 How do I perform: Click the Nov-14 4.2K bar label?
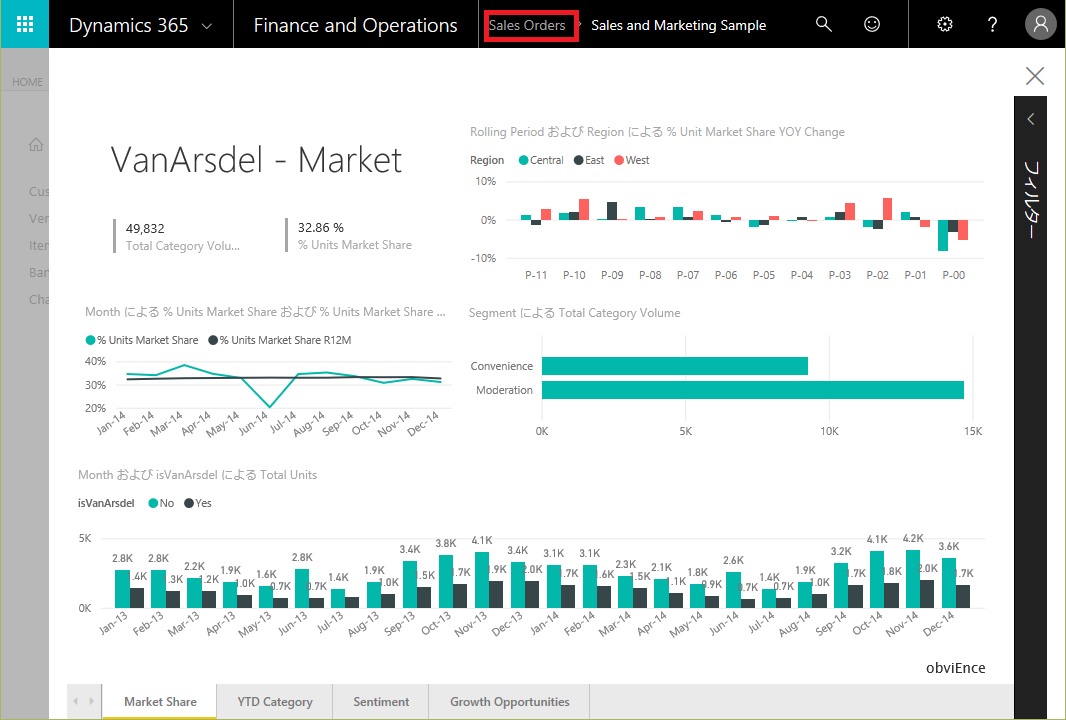tap(913, 538)
